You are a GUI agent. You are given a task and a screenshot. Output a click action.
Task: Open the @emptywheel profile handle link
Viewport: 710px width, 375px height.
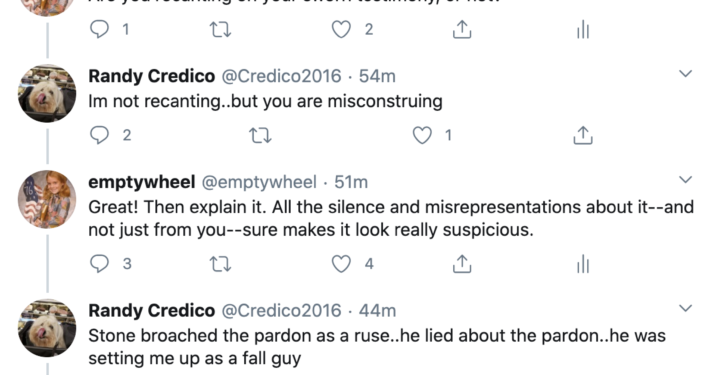259,182
